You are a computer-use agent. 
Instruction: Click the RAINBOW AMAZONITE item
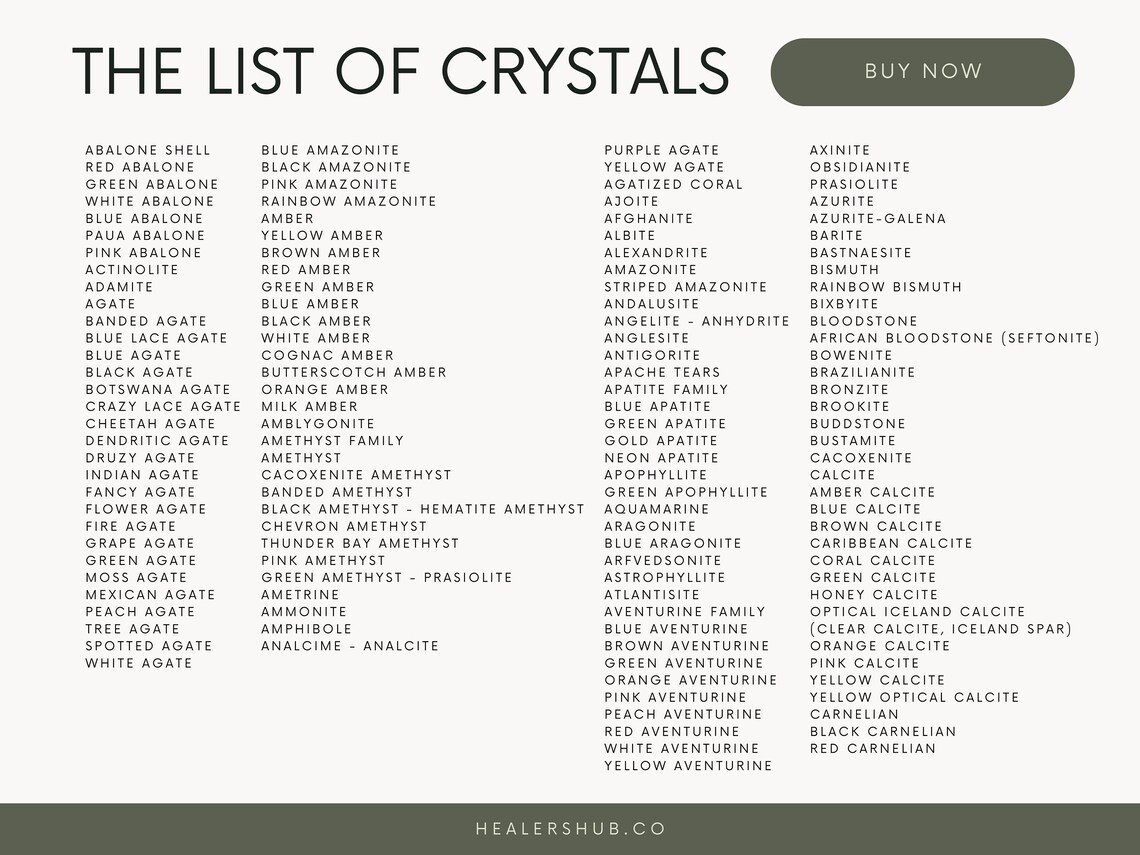tap(349, 201)
